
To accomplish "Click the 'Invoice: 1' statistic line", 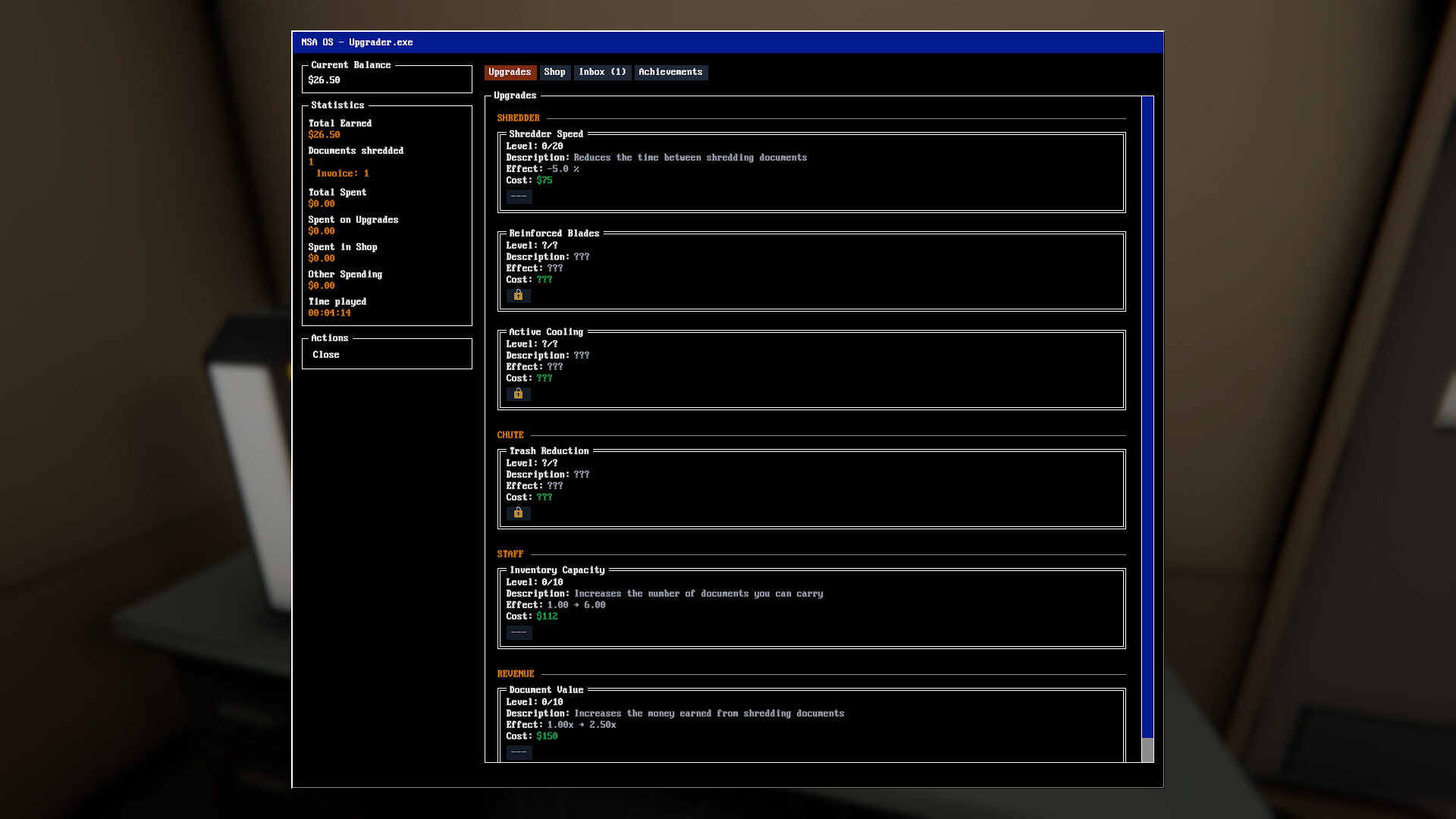I will (x=342, y=174).
